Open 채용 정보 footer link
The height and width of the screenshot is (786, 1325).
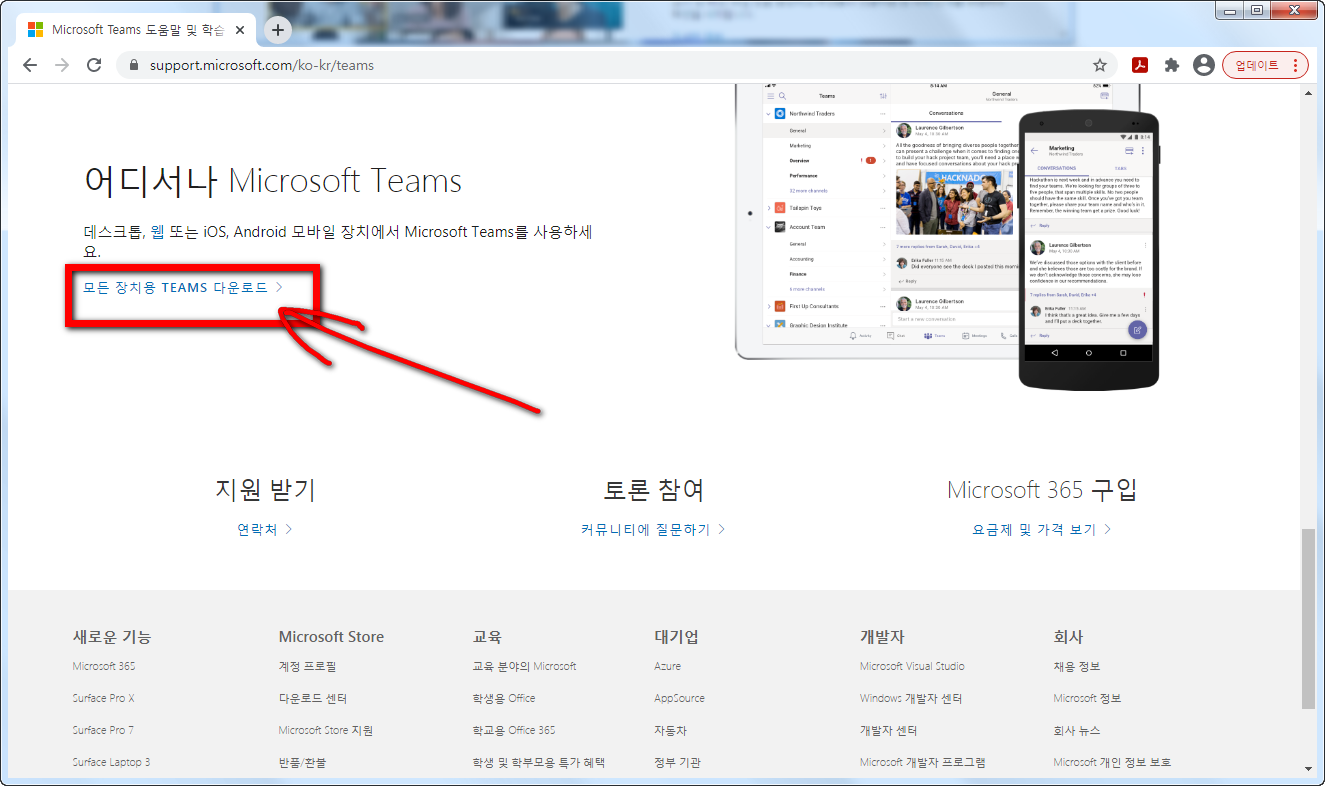tap(1076, 666)
